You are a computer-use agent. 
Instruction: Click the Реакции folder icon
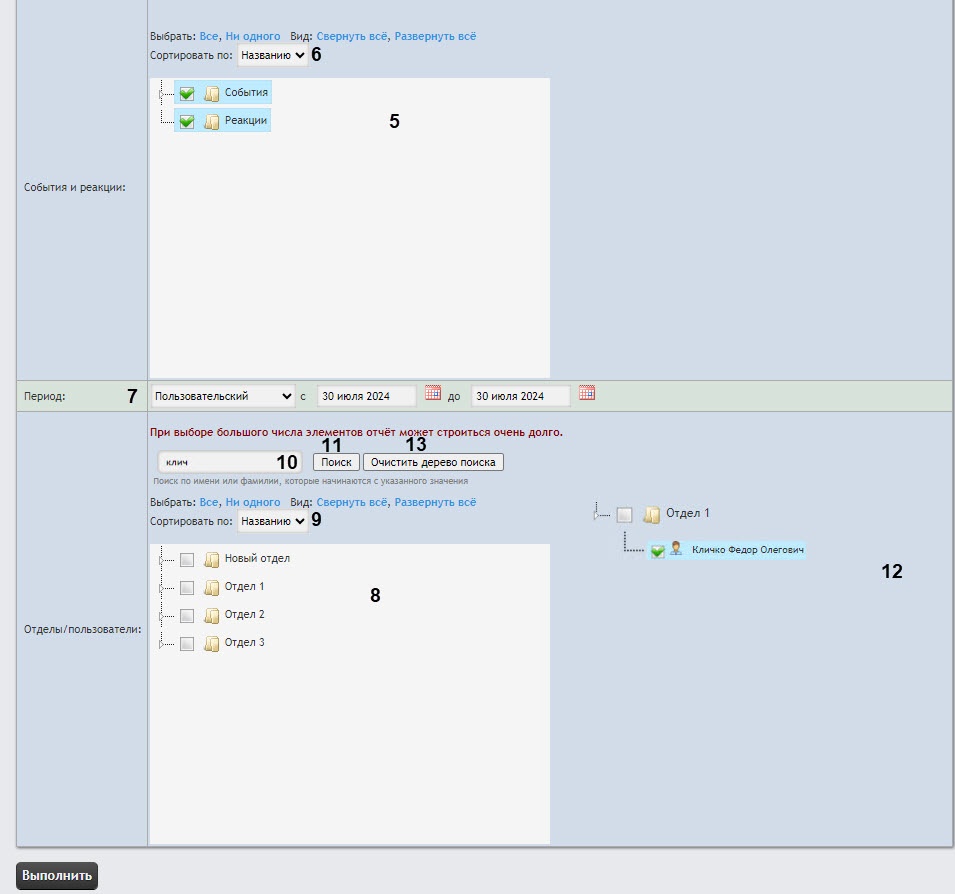click(x=212, y=122)
